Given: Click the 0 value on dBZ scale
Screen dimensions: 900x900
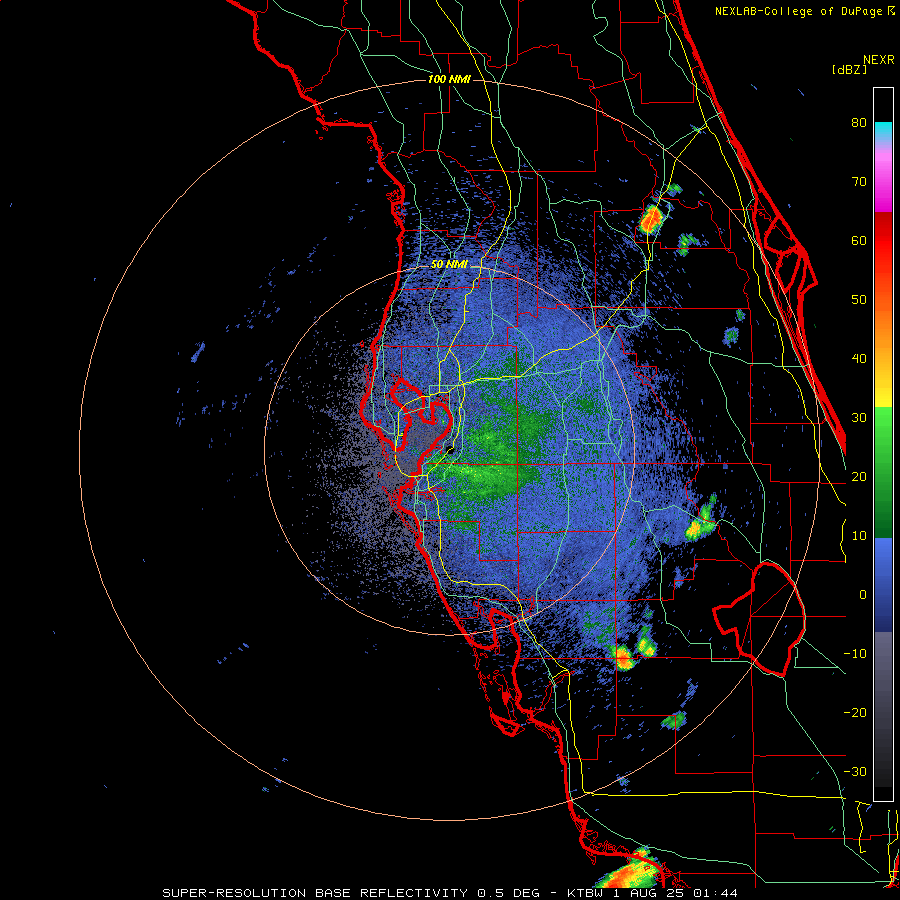Looking at the screenshot, I should [863, 595].
